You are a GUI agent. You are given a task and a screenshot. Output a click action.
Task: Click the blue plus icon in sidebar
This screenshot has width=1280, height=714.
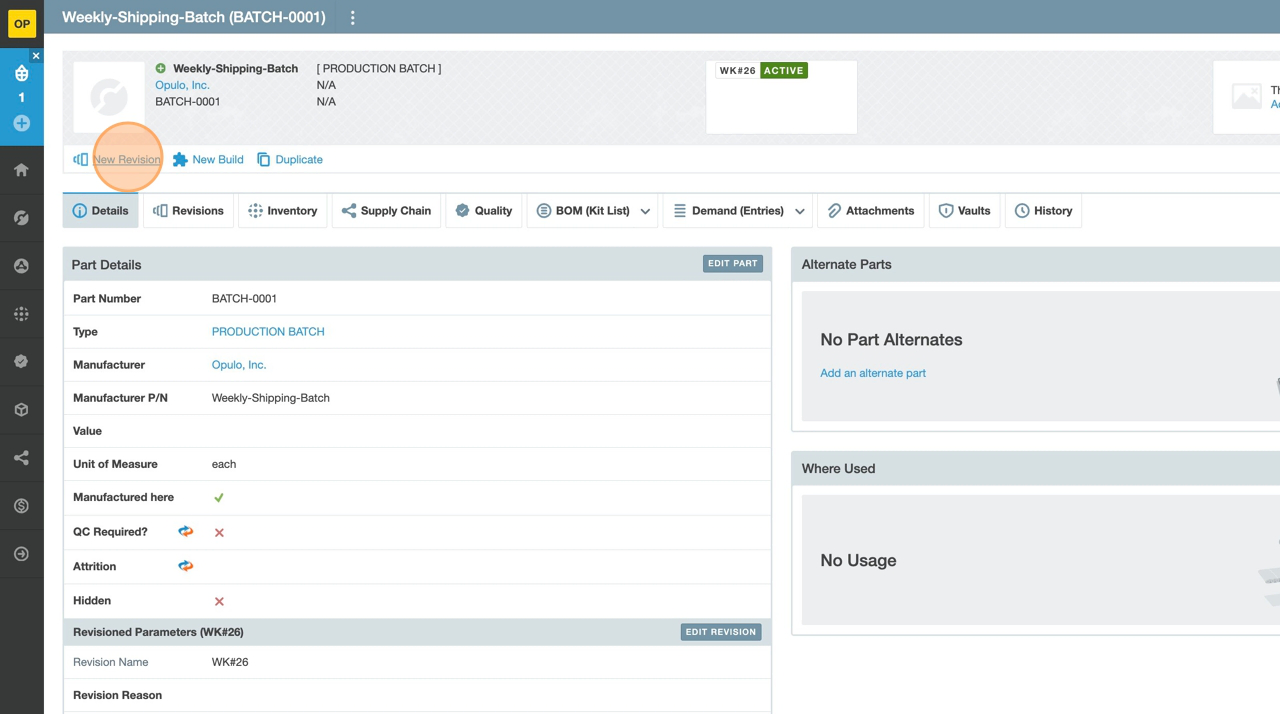coord(21,123)
